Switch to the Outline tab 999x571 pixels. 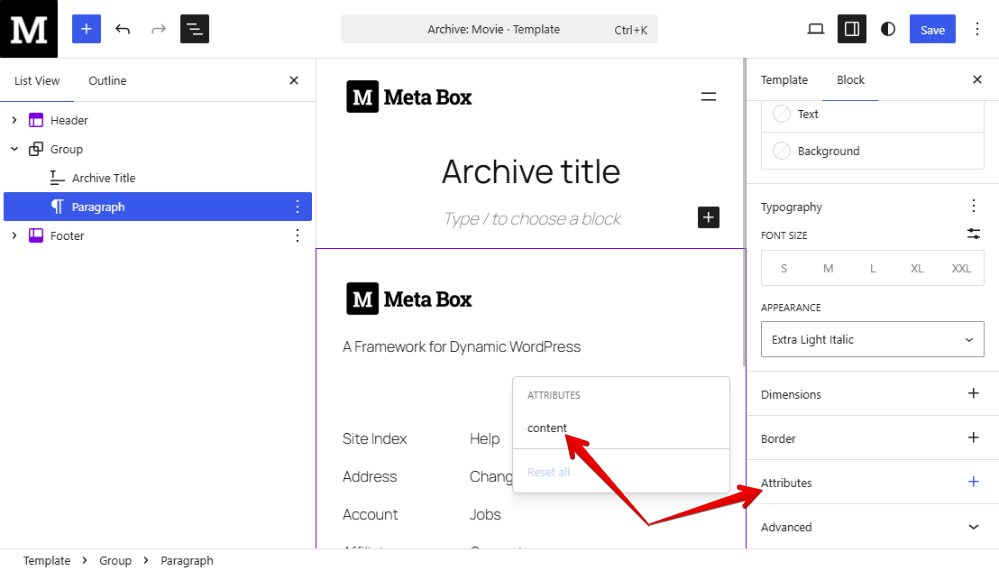(x=107, y=81)
